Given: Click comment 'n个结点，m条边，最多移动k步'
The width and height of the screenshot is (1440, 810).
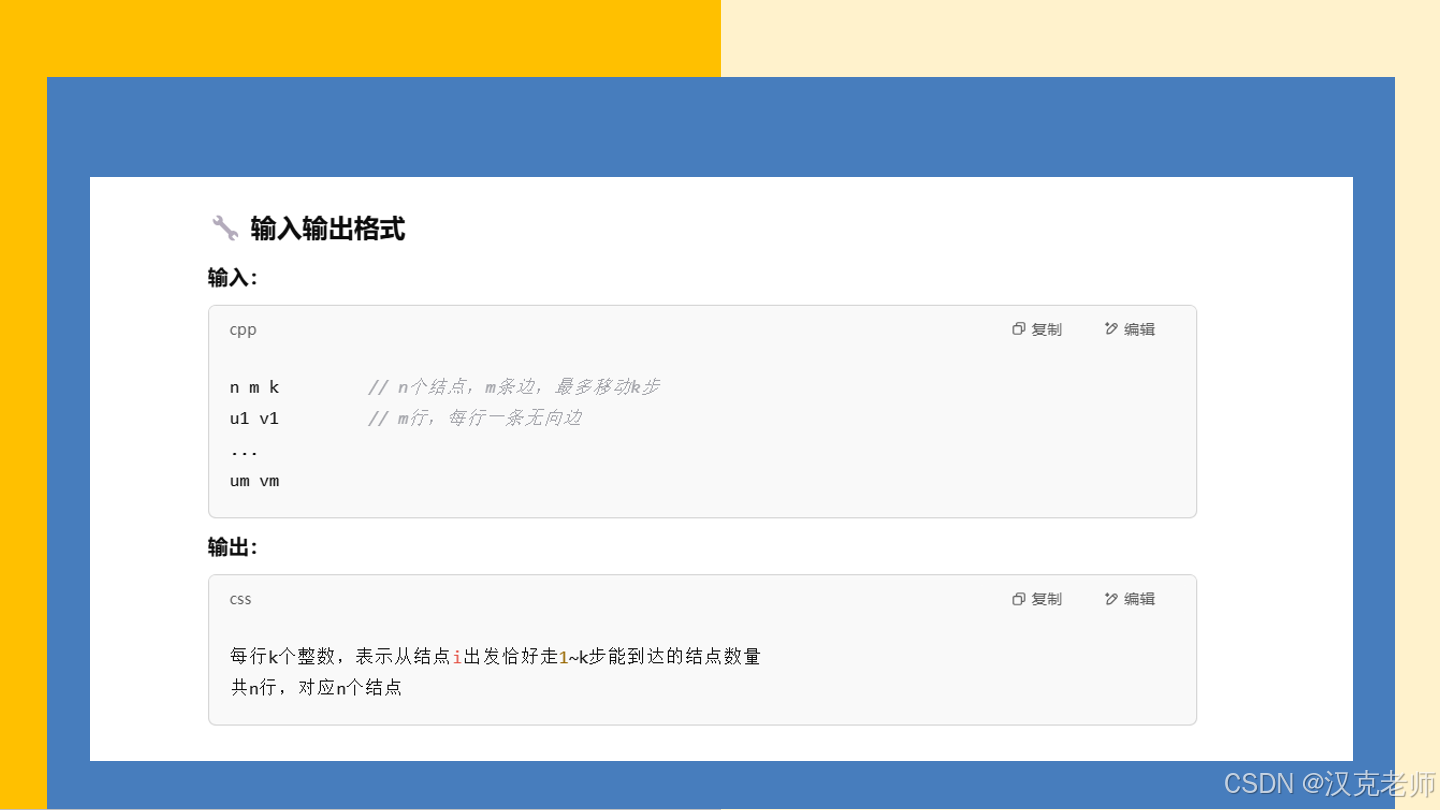Looking at the screenshot, I should coord(514,387).
